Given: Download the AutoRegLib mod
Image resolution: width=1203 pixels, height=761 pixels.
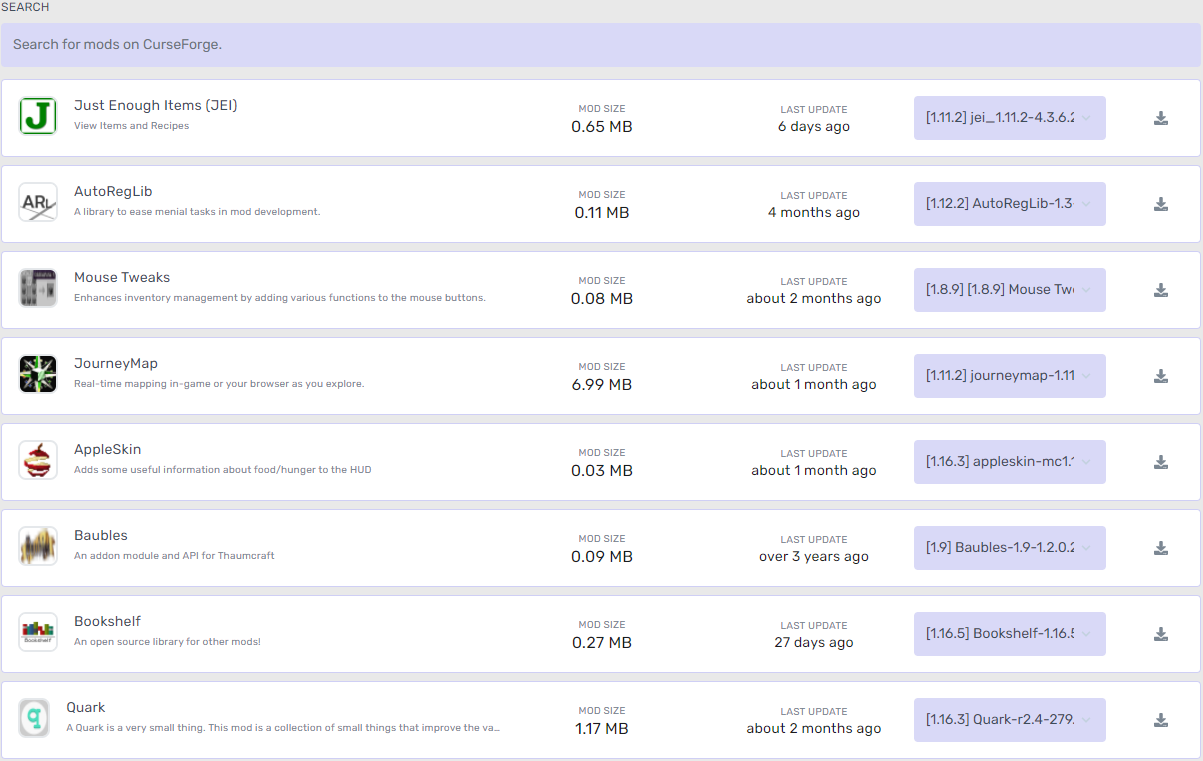Looking at the screenshot, I should 1161,204.
